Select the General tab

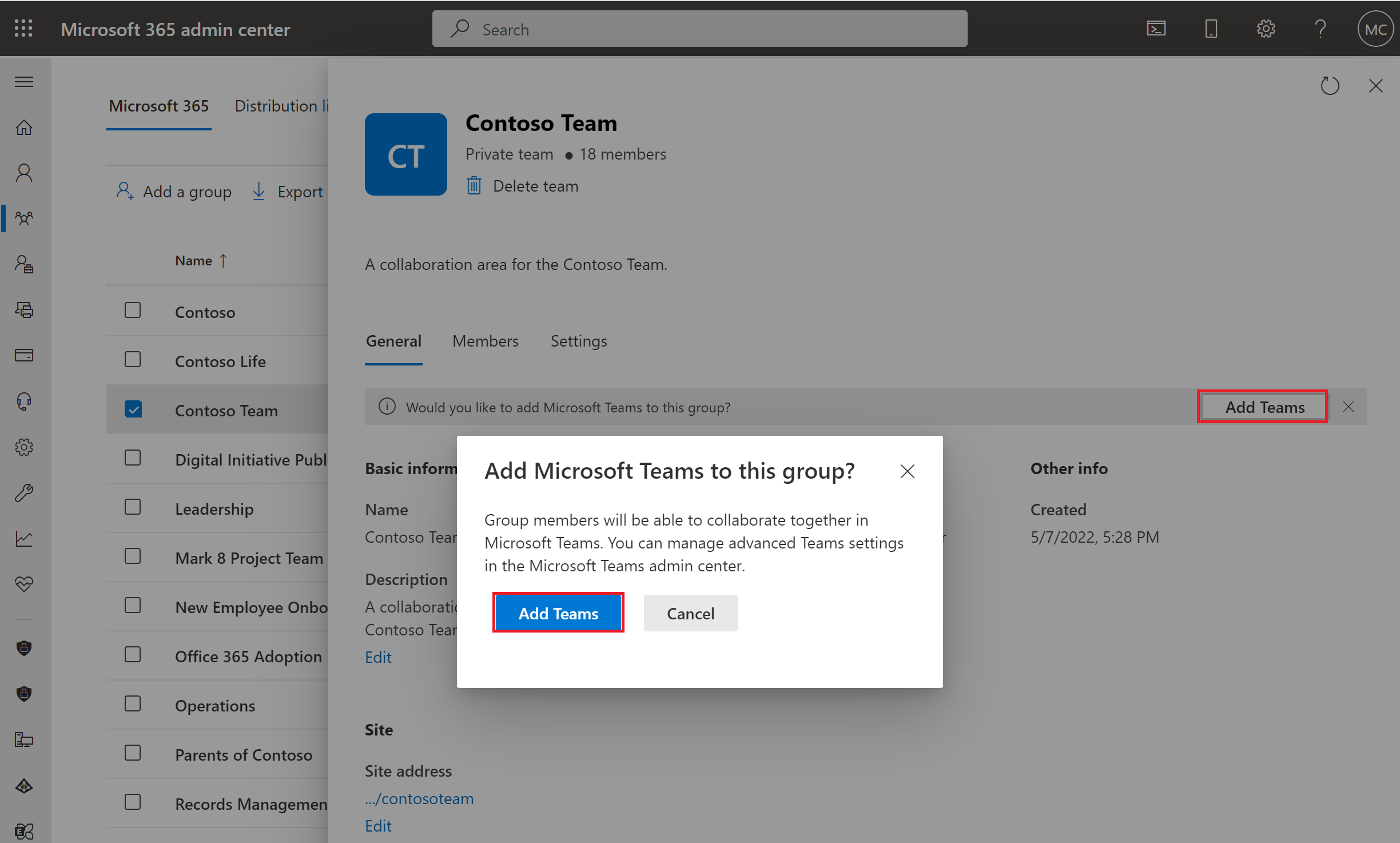393,341
